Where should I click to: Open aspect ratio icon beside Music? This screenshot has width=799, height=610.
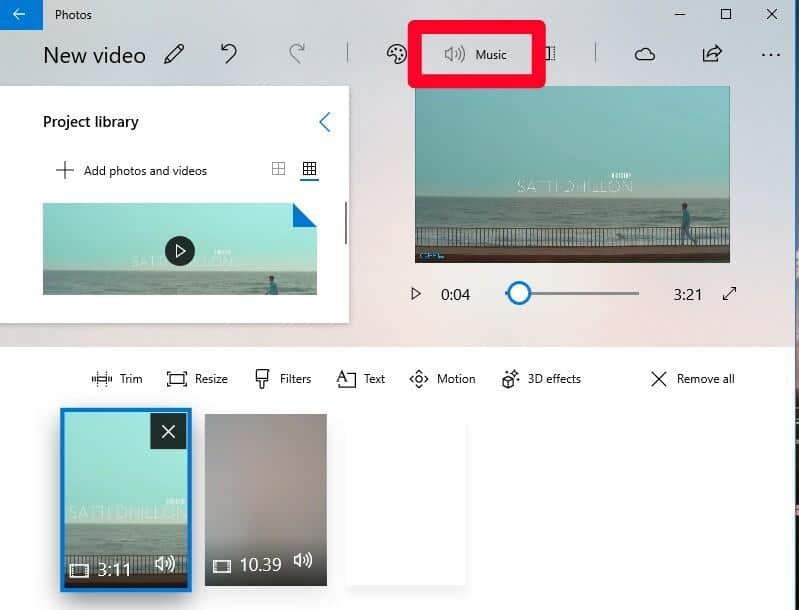tap(550, 54)
